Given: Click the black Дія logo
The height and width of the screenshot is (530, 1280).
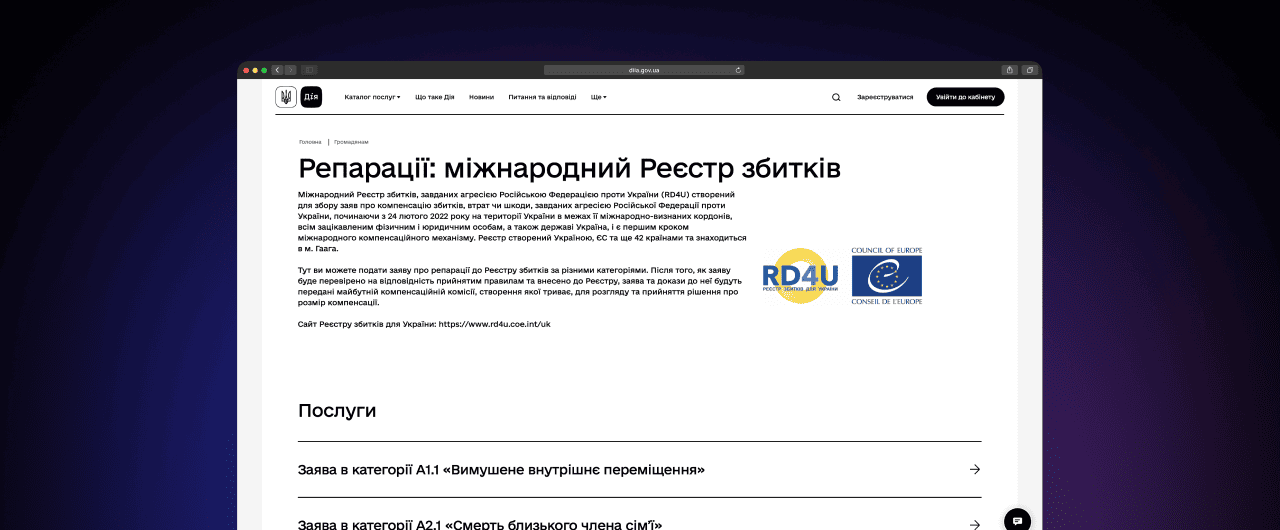Looking at the screenshot, I should [311, 97].
